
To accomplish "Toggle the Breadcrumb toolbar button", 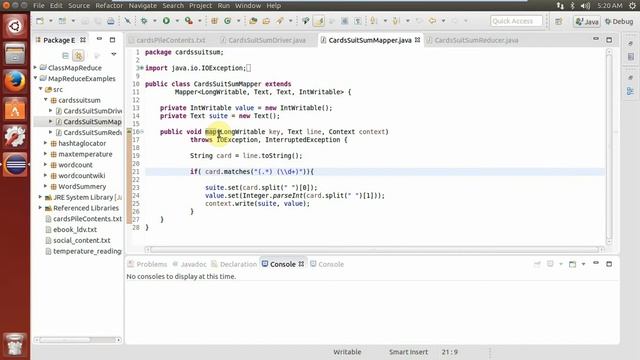I will tap(306, 21).
